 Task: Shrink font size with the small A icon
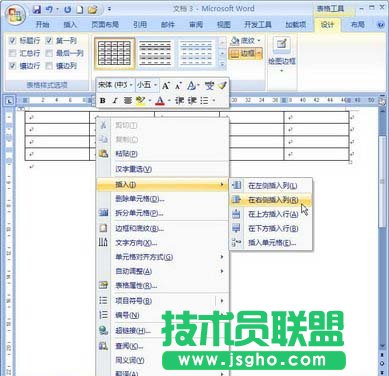click(178, 86)
